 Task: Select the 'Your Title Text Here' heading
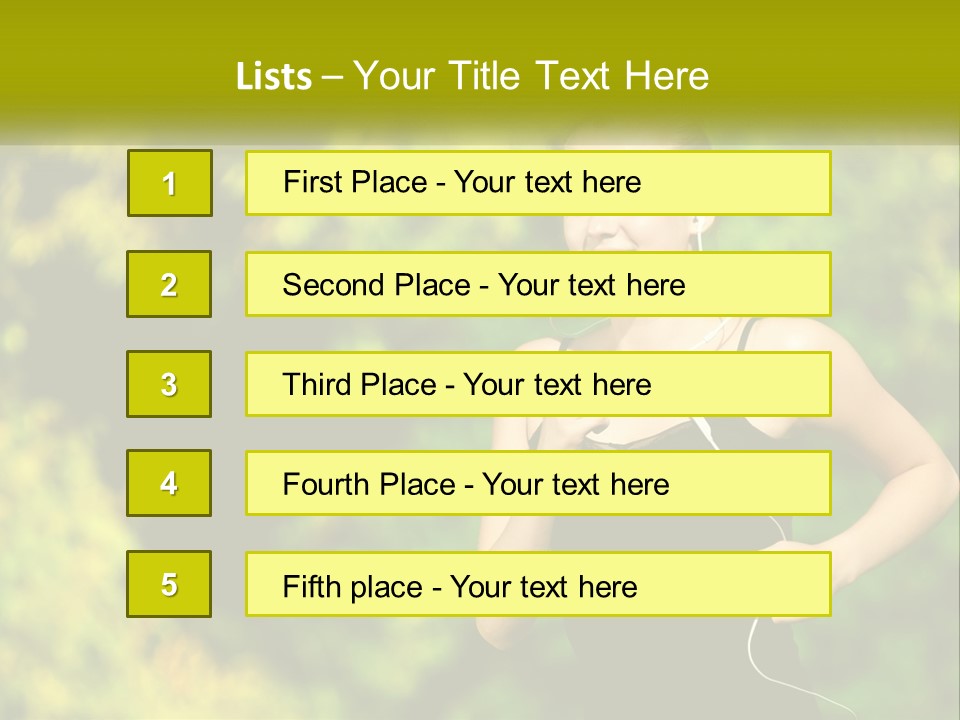click(x=531, y=77)
